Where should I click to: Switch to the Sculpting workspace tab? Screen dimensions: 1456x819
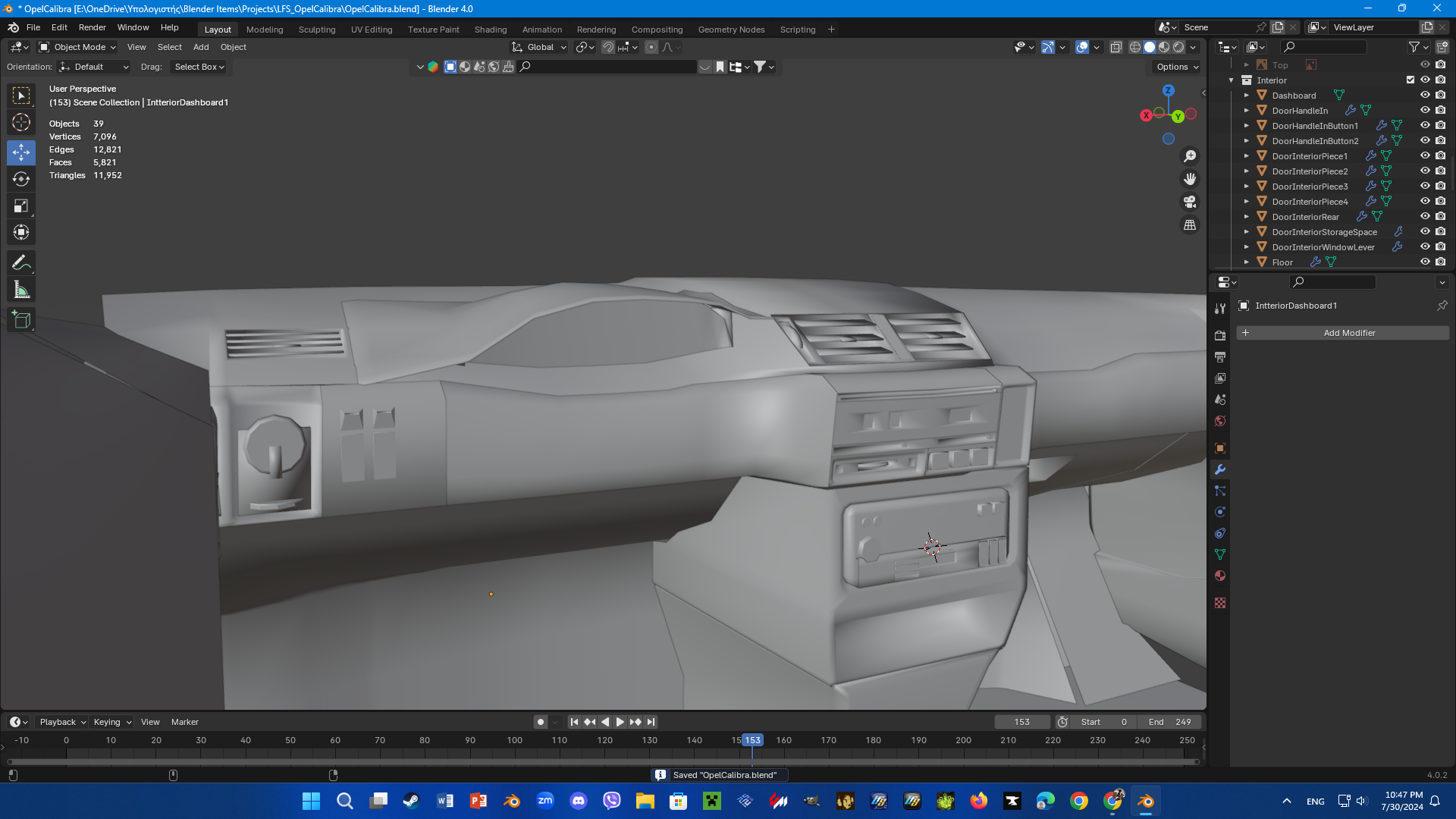point(316,30)
